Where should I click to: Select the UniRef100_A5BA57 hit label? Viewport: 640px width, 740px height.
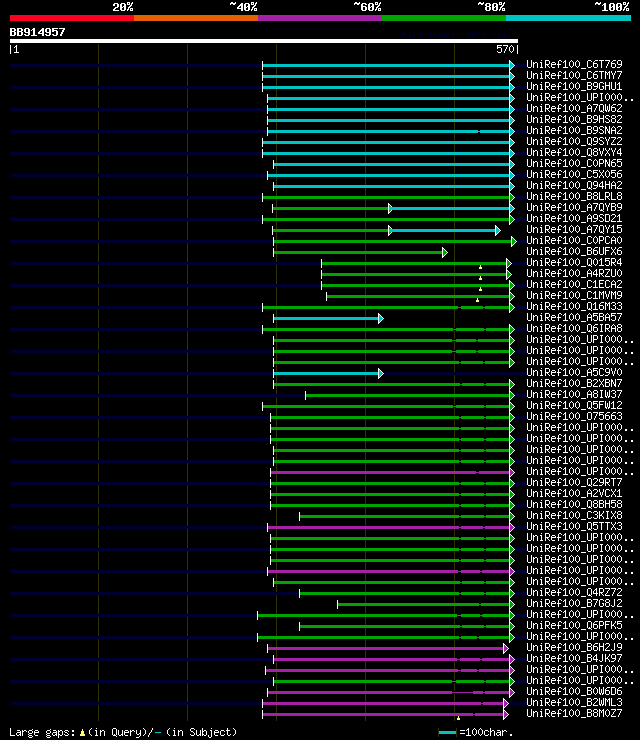click(x=574, y=318)
